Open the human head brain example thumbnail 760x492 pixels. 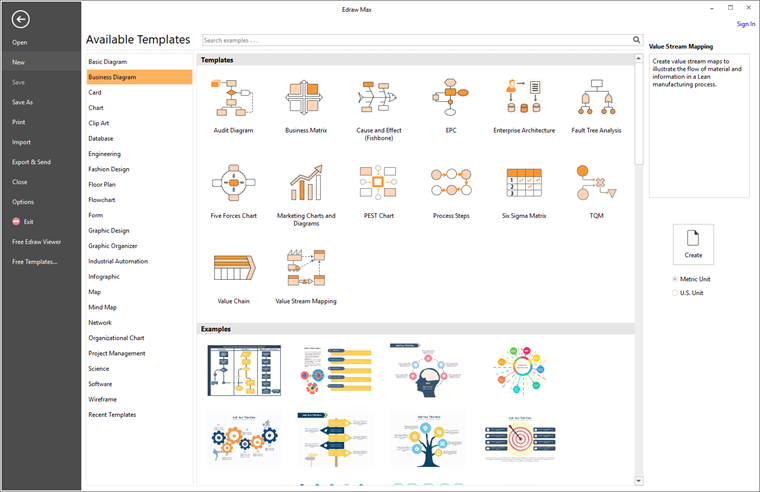[x=427, y=370]
